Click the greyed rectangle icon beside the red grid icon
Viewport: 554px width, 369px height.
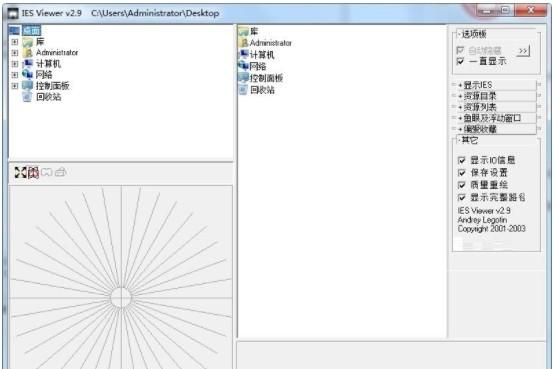coord(47,172)
